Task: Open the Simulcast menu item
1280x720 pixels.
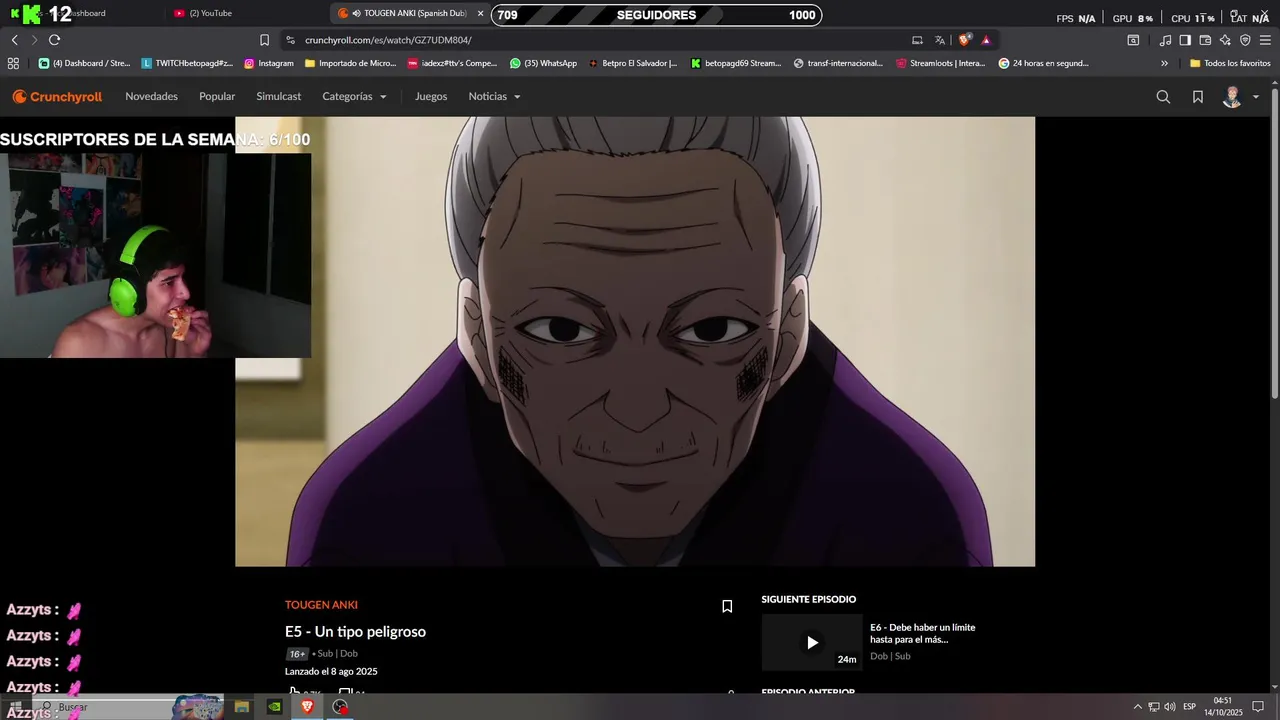Action: tap(279, 97)
